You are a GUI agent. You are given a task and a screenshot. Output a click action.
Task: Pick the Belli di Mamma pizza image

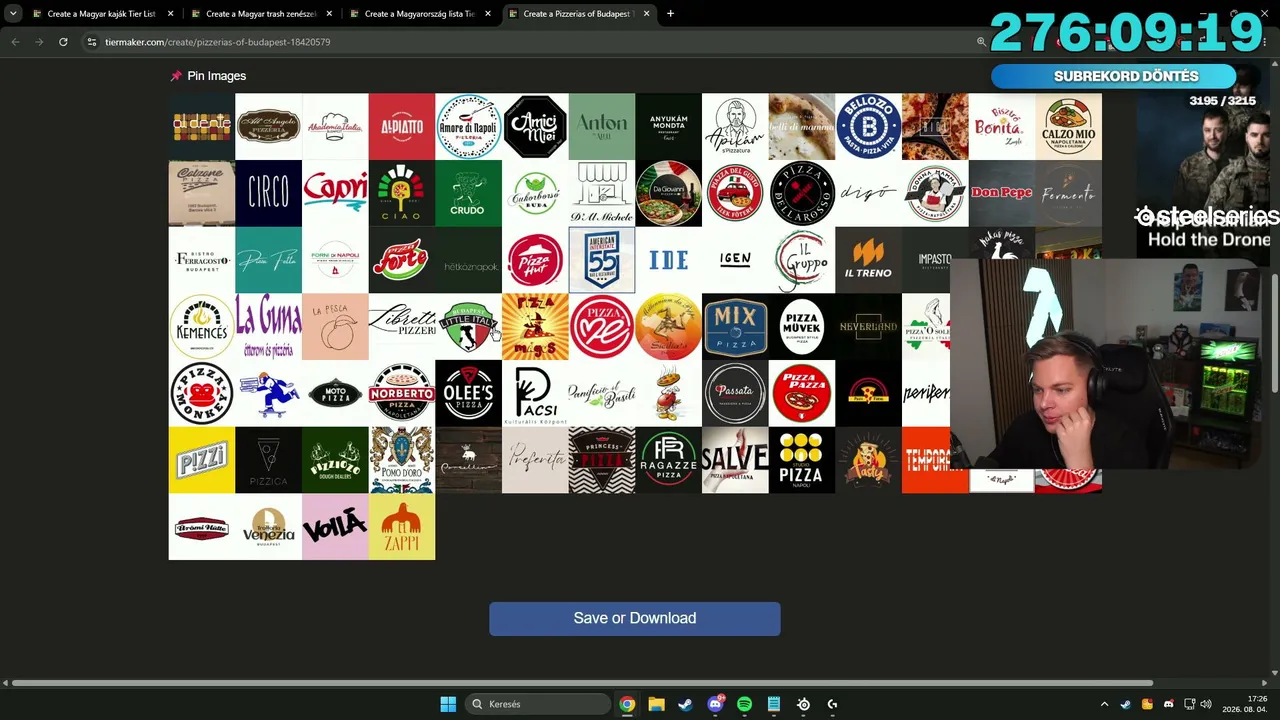click(x=801, y=127)
